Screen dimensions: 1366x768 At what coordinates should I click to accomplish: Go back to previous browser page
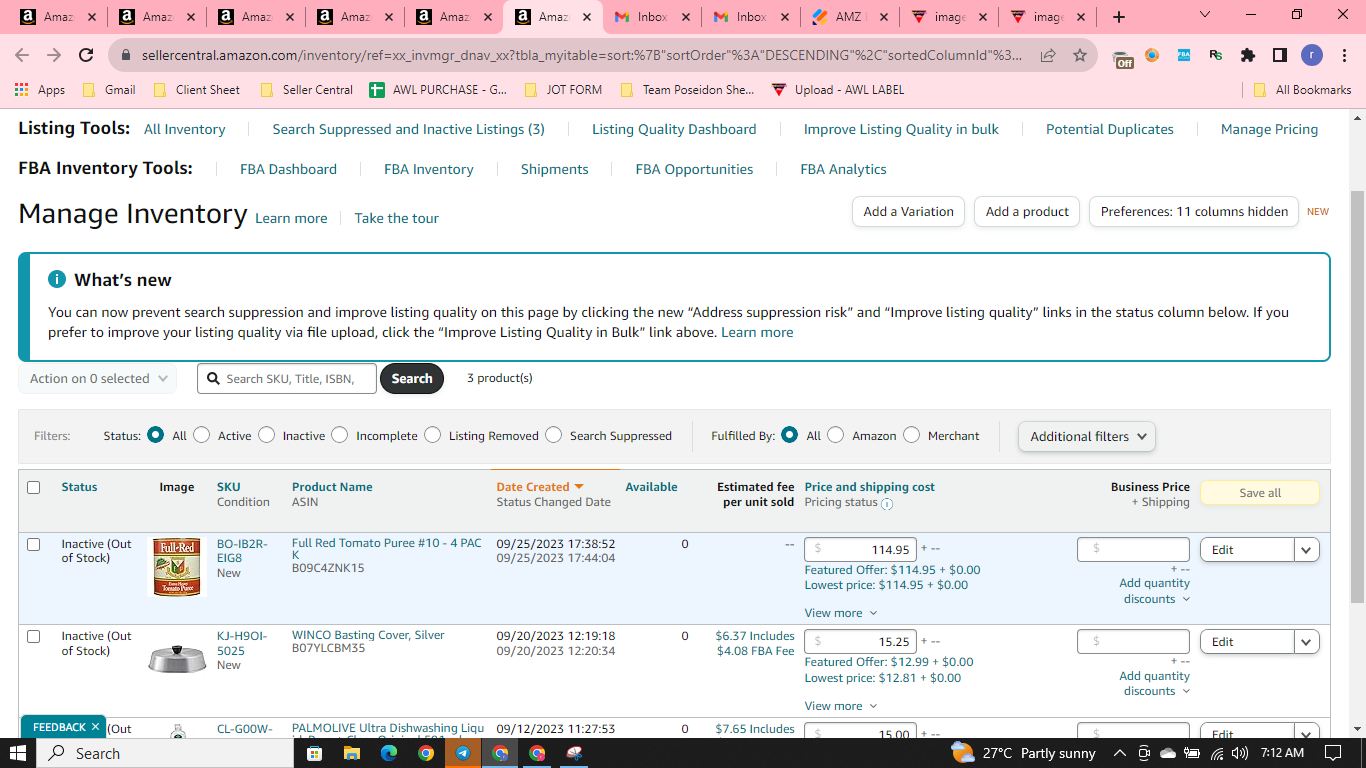[x=22, y=55]
